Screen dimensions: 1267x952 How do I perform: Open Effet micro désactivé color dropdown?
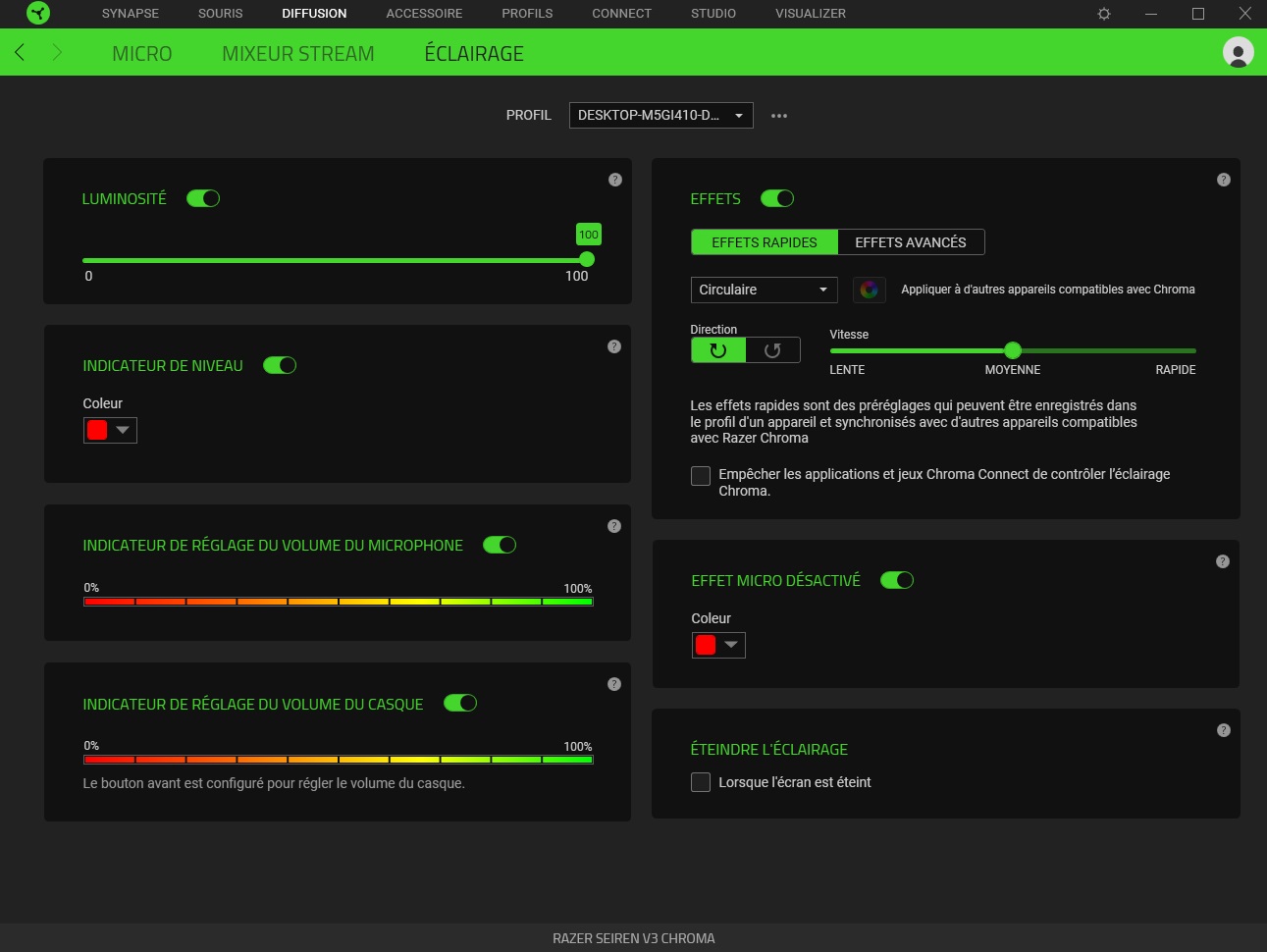[x=718, y=645]
